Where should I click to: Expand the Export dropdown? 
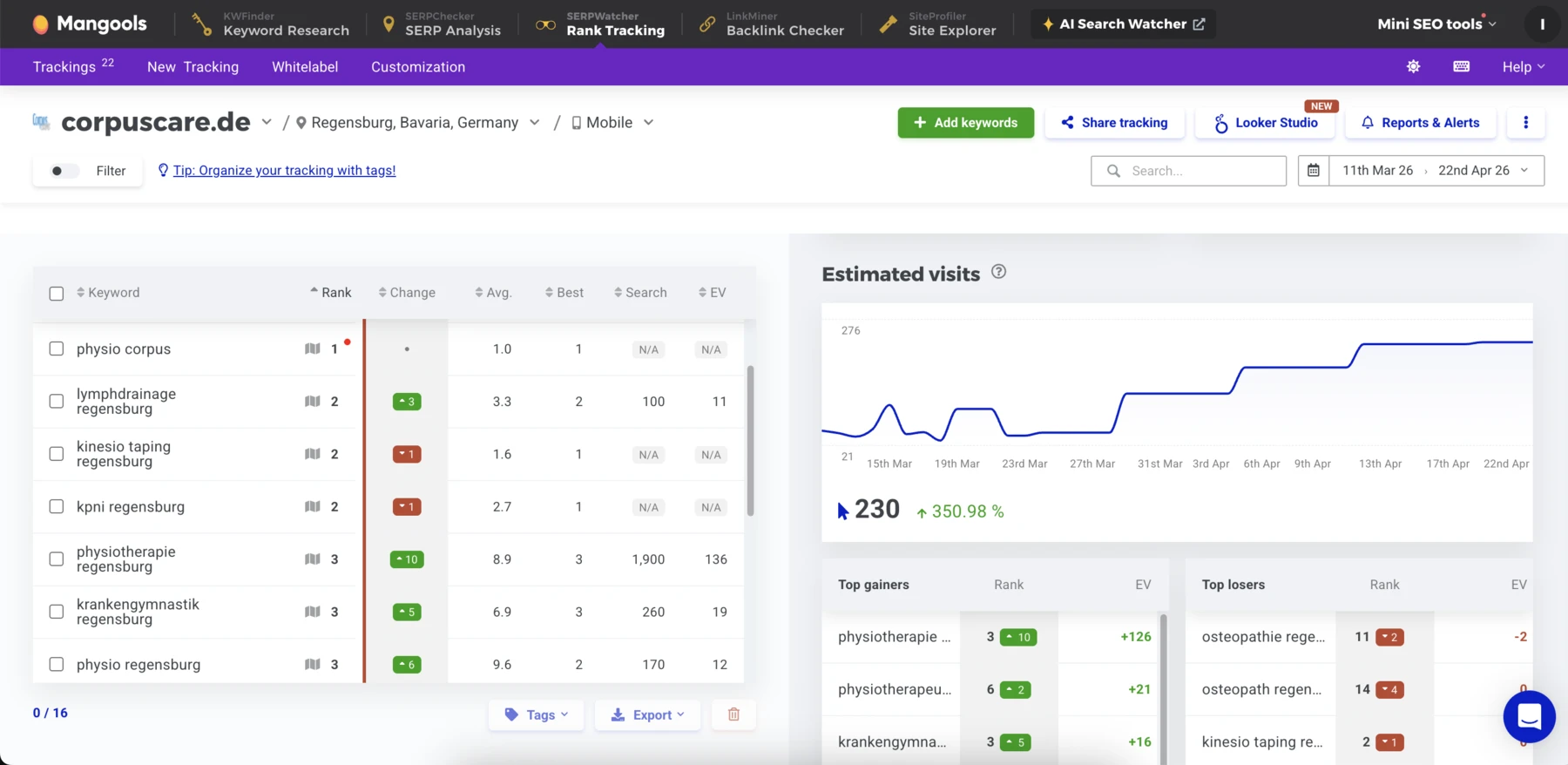[647, 714]
